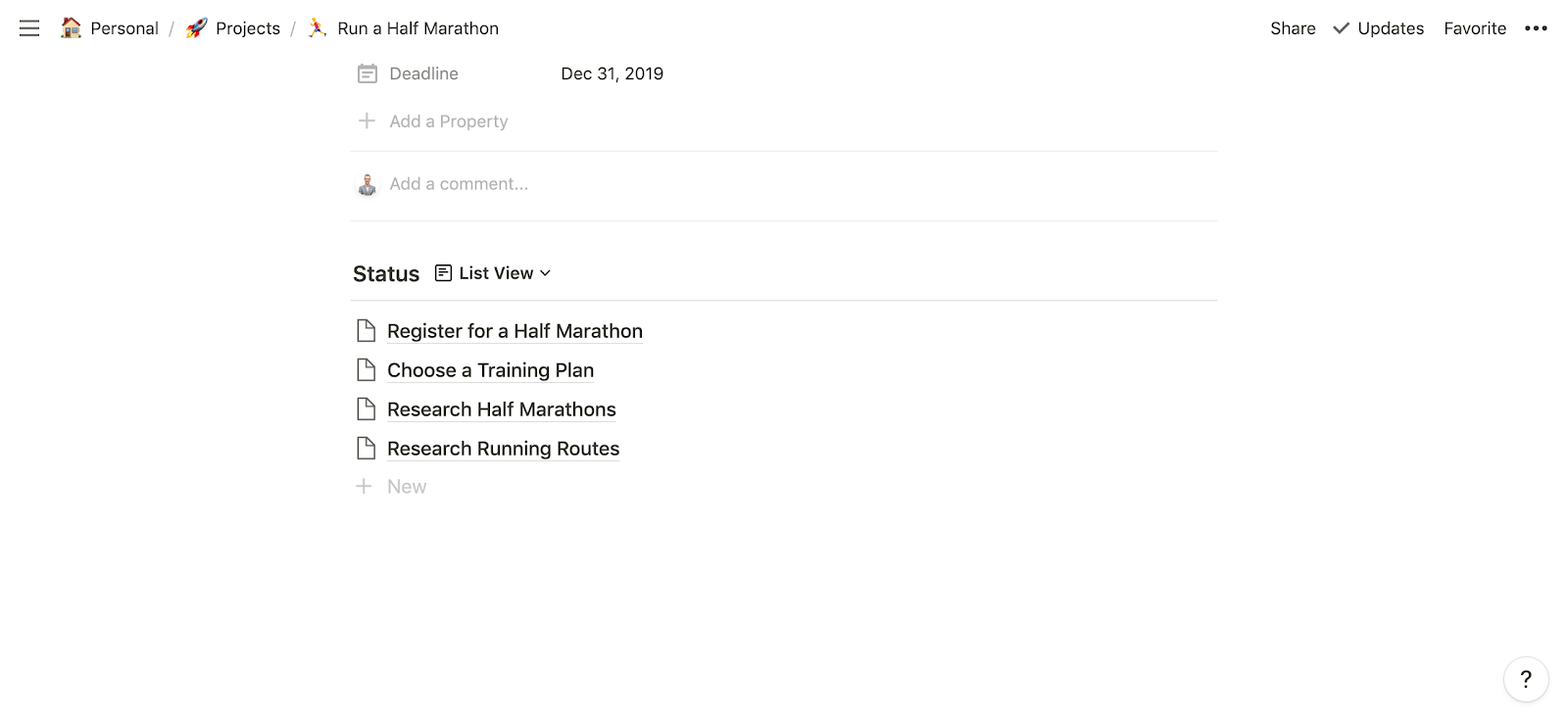The width and height of the screenshot is (1568, 721).
Task: Click the Deadline calendar property icon
Action: tap(367, 73)
